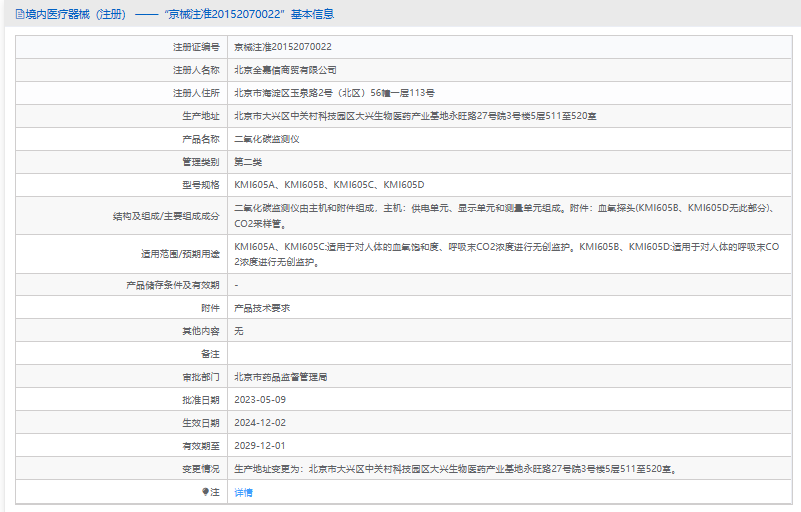Open the 详情 details link
This screenshot has height=512, width=801.
pyautogui.click(x=243, y=492)
